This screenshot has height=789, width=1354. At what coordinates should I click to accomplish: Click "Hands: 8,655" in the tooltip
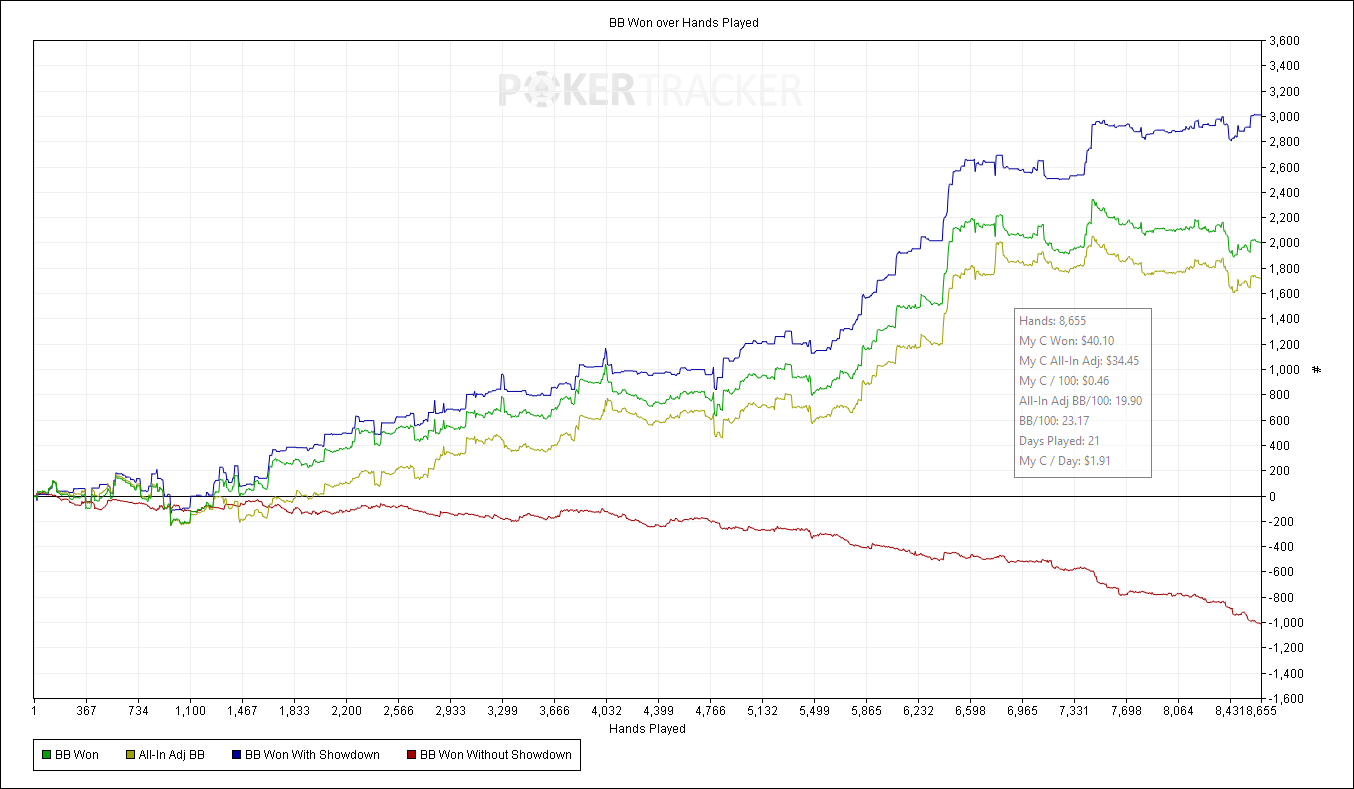click(1052, 321)
